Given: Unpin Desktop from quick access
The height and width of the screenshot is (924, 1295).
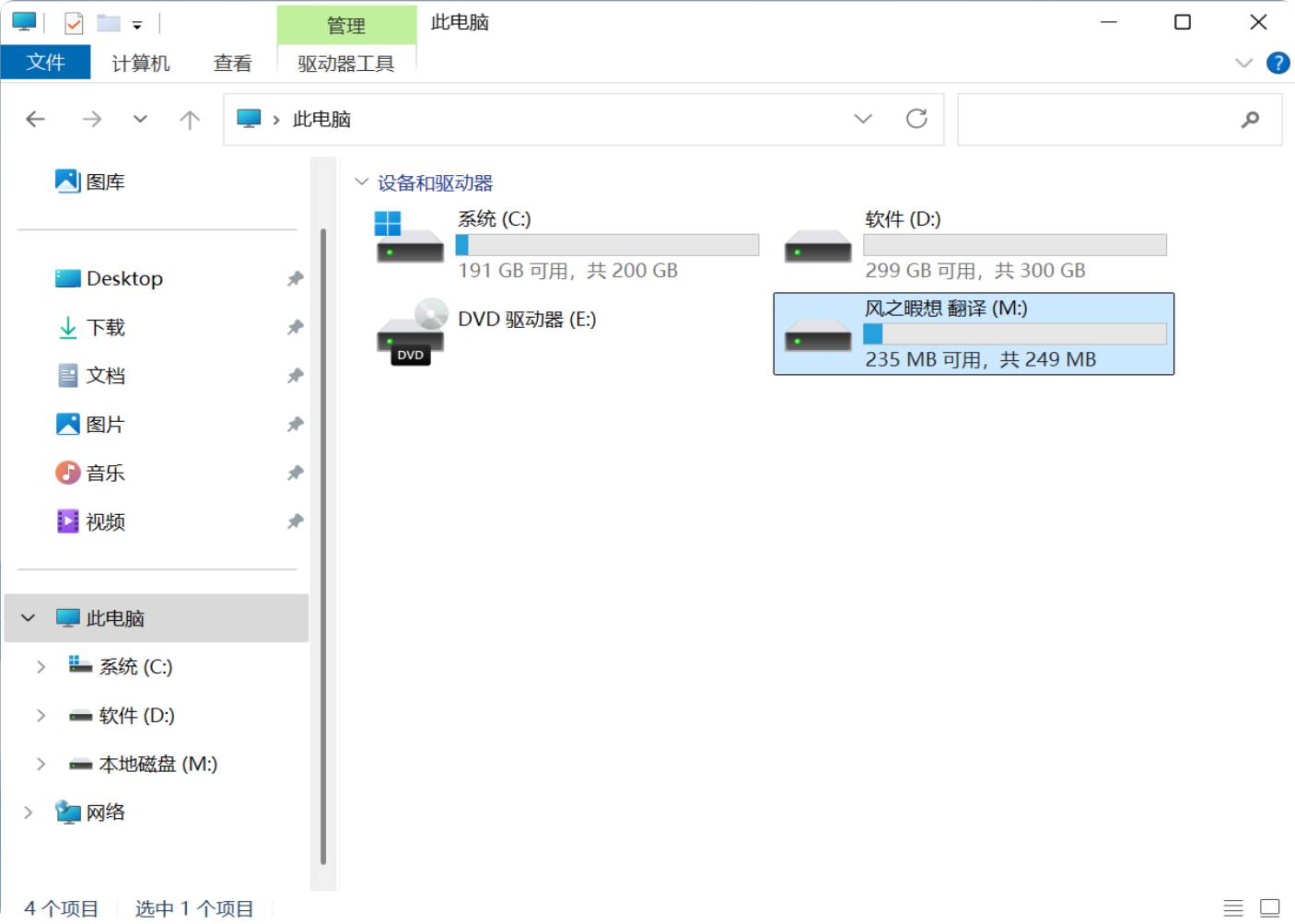Looking at the screenshot, I should (x=295, y=278).
